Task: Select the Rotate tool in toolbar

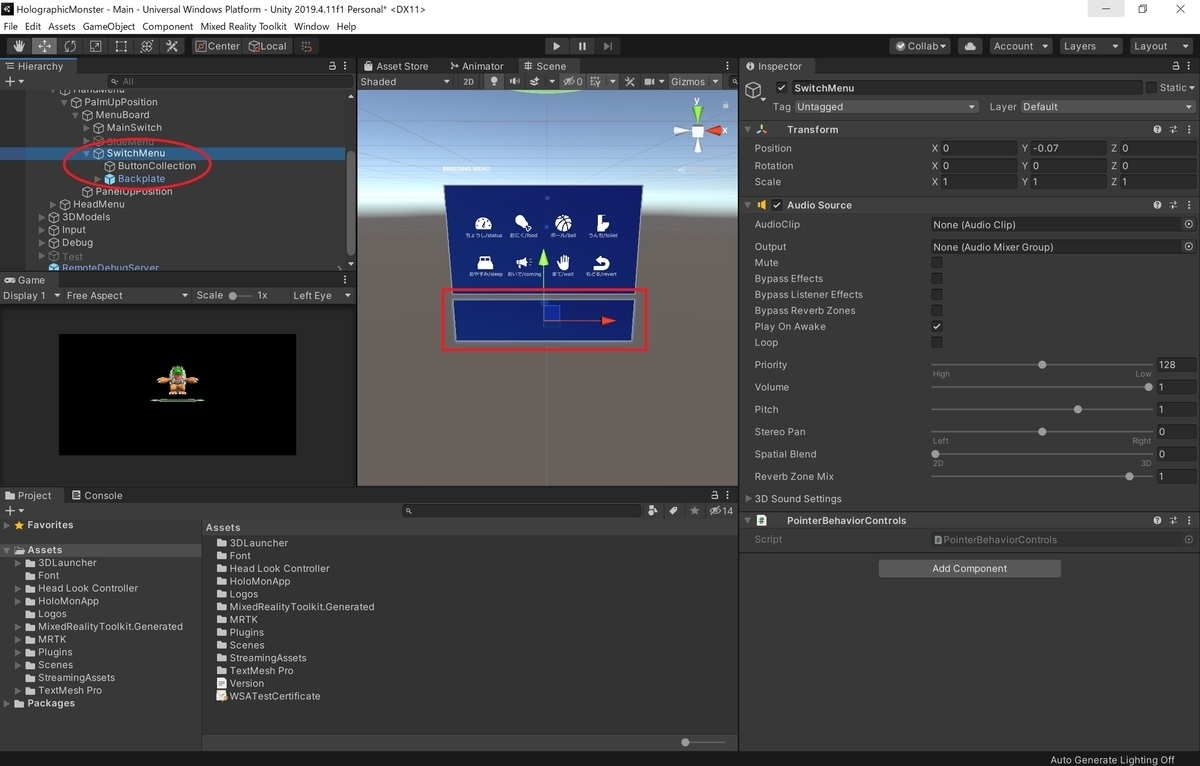Action: coord(70,46)
